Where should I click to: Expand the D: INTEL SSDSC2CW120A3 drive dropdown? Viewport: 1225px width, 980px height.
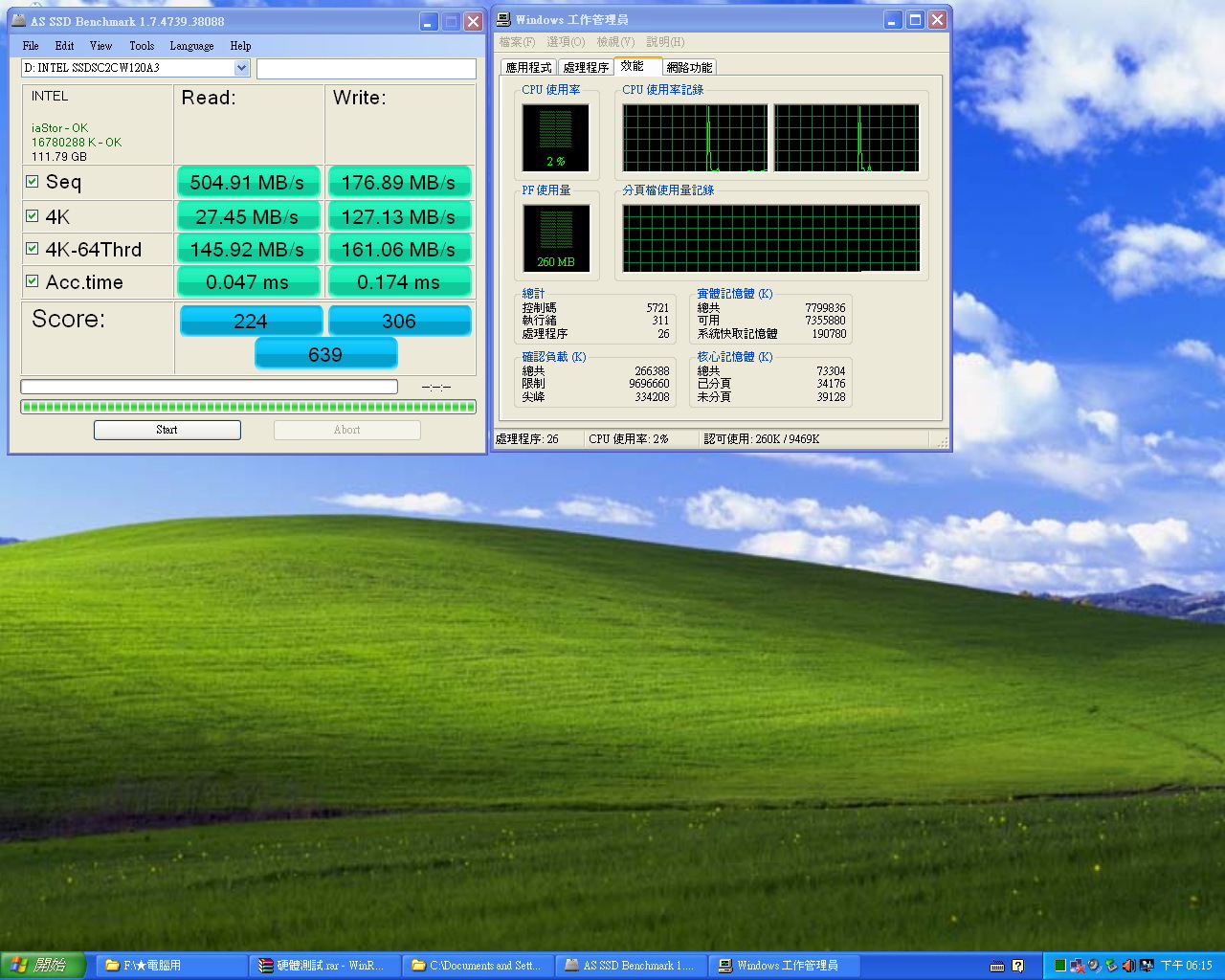[241, 68]
